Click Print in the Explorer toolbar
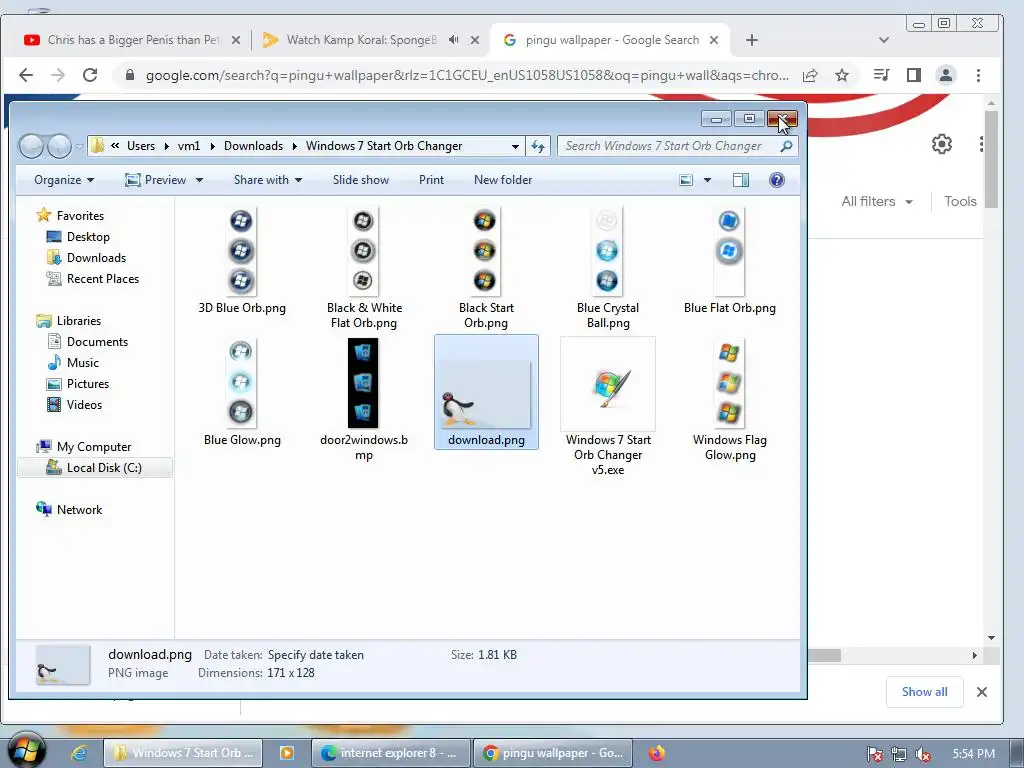Screen dimensions: 1024x768 point(431,180)
